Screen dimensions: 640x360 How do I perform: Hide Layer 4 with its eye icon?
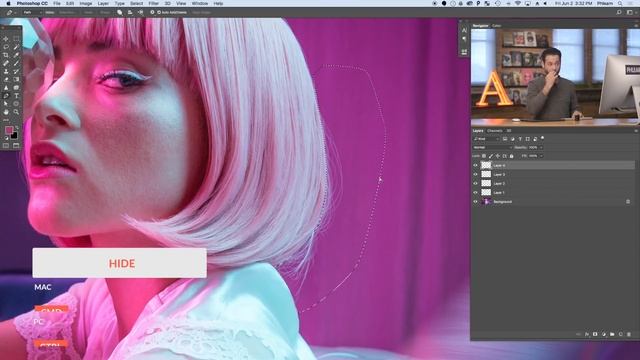475,165
